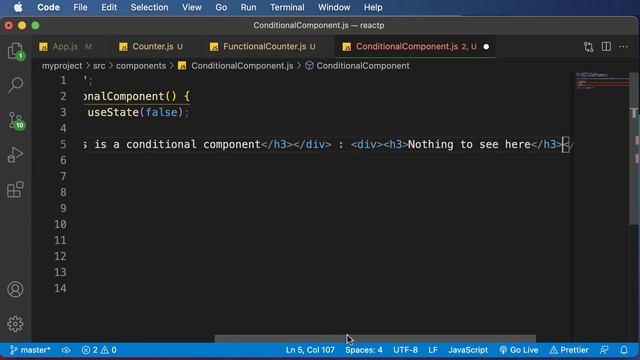Show problems: 2 errors 0 warnings
This screenshot has height=360, width=640.
[99, 350]
